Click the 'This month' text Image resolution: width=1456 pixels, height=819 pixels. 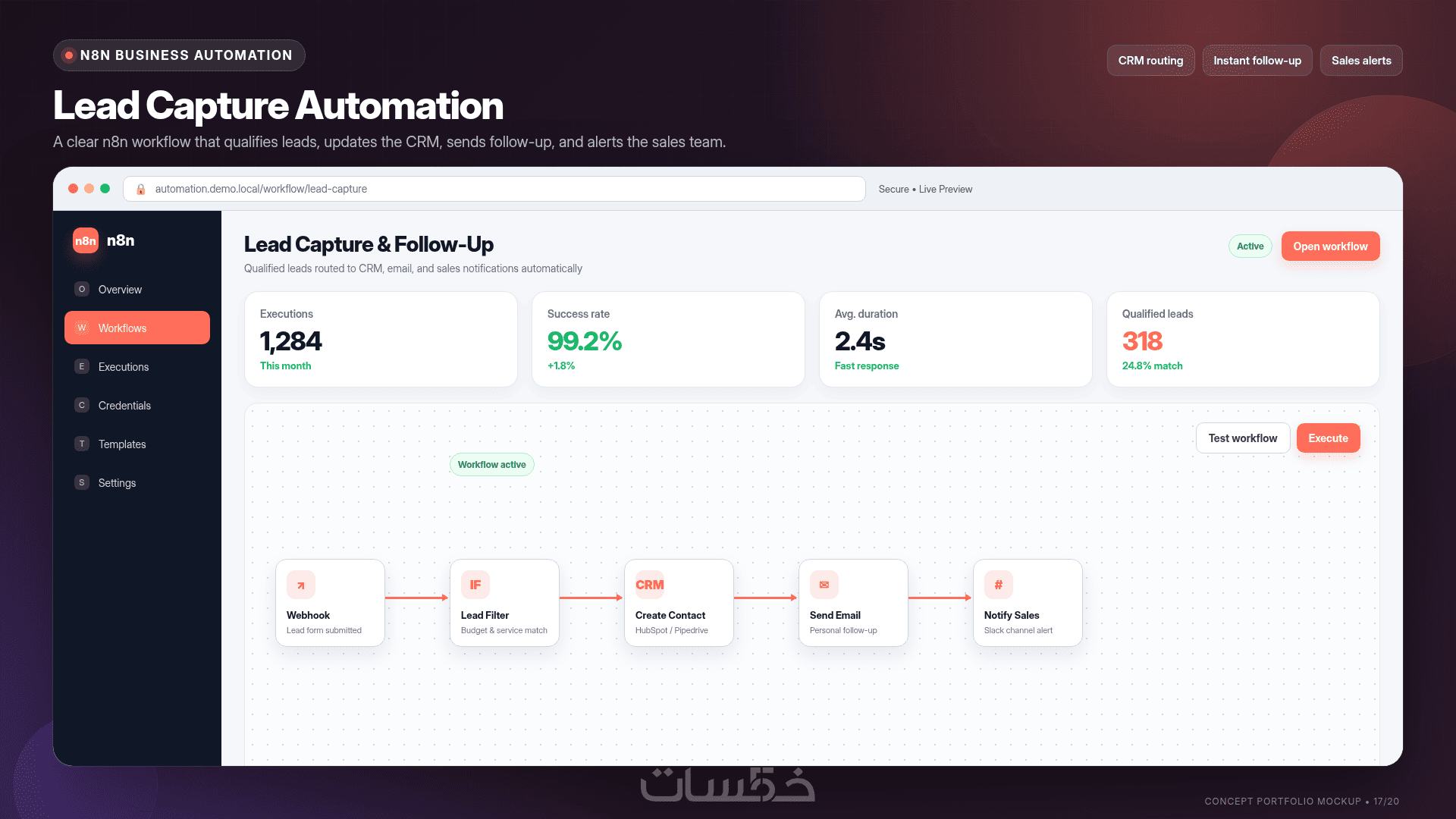285,366
